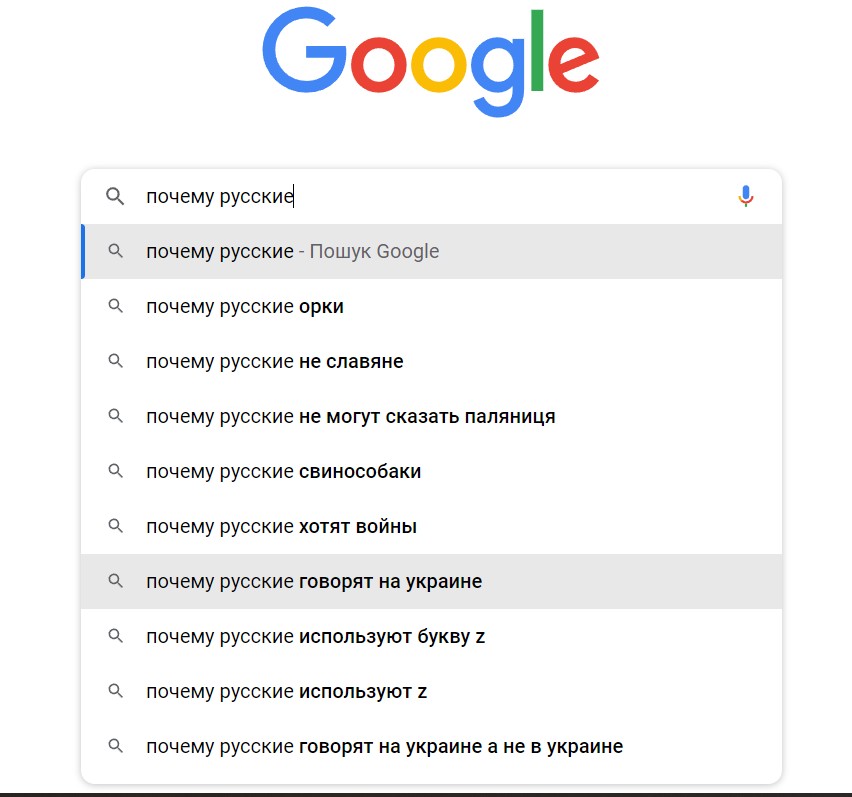
Task: Select 'почему русские хотят войны' suggestion
Action: point(281,527)
